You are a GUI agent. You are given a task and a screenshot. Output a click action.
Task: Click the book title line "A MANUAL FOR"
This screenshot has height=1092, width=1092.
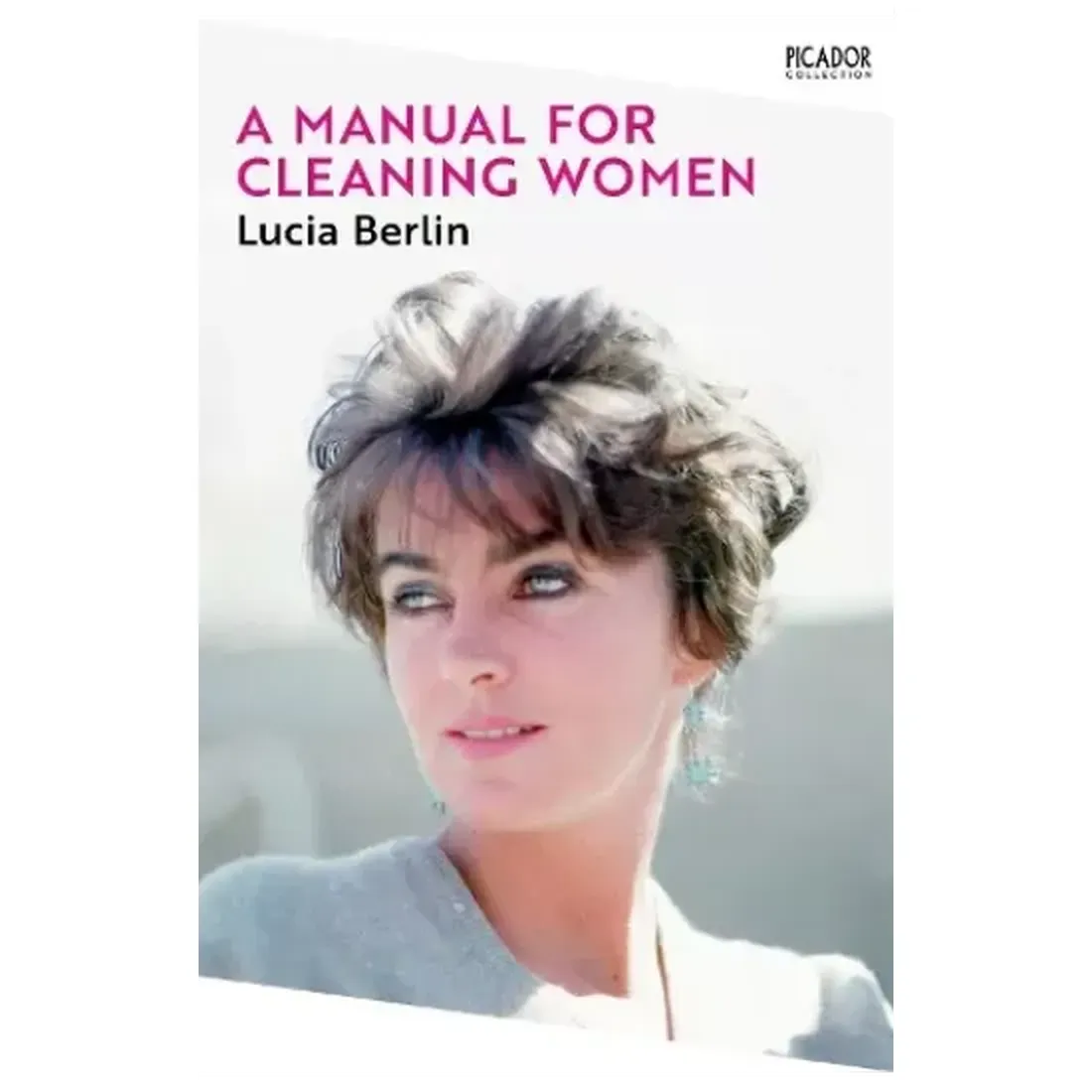[x=447, y=126]
